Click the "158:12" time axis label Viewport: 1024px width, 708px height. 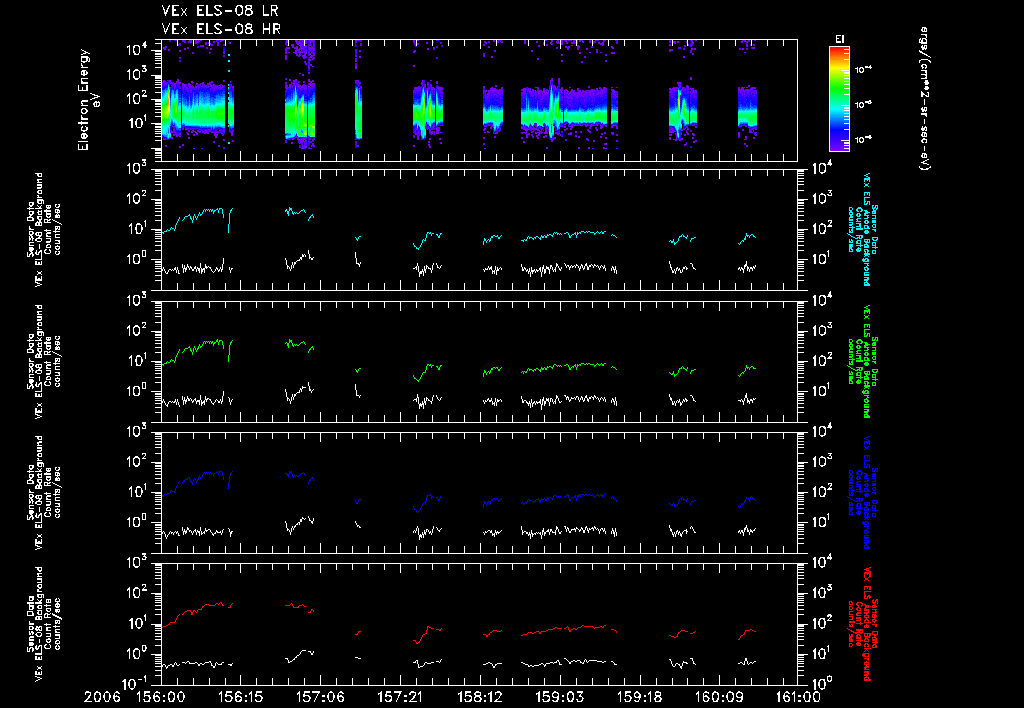click(x=480, y=698)
